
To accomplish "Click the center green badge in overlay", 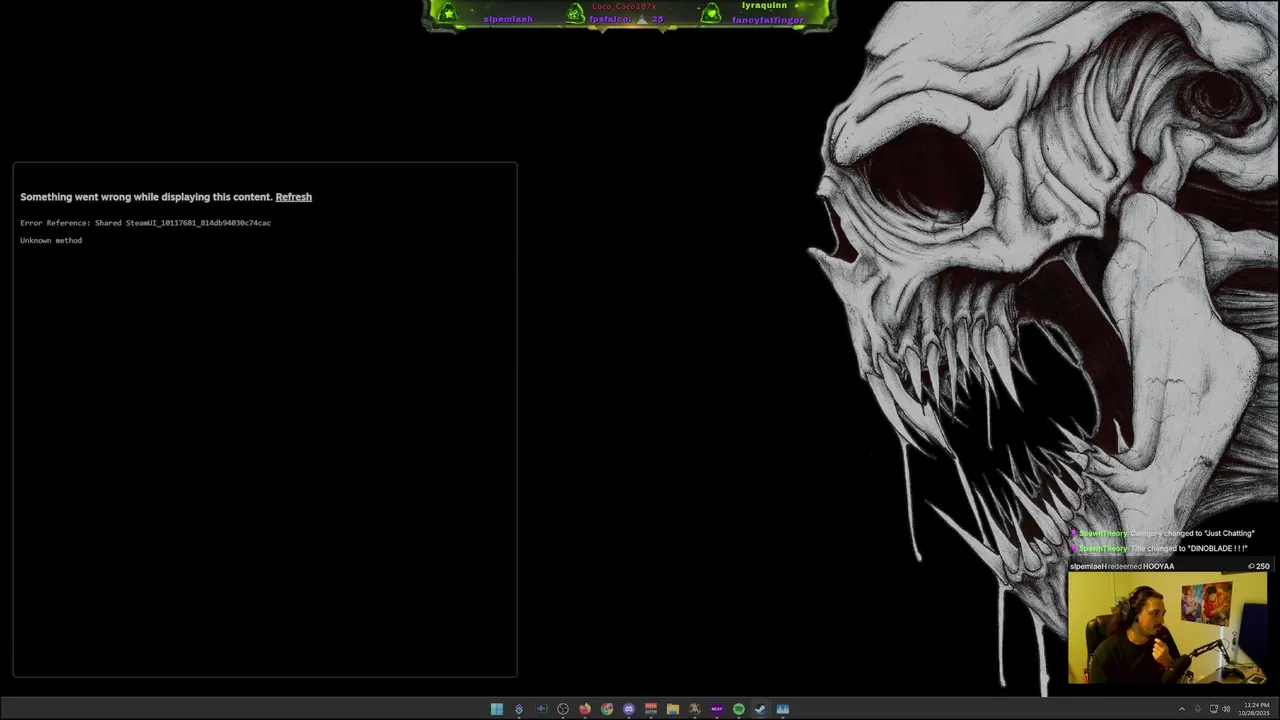I will pyautogui.click(x=575, y=14).
